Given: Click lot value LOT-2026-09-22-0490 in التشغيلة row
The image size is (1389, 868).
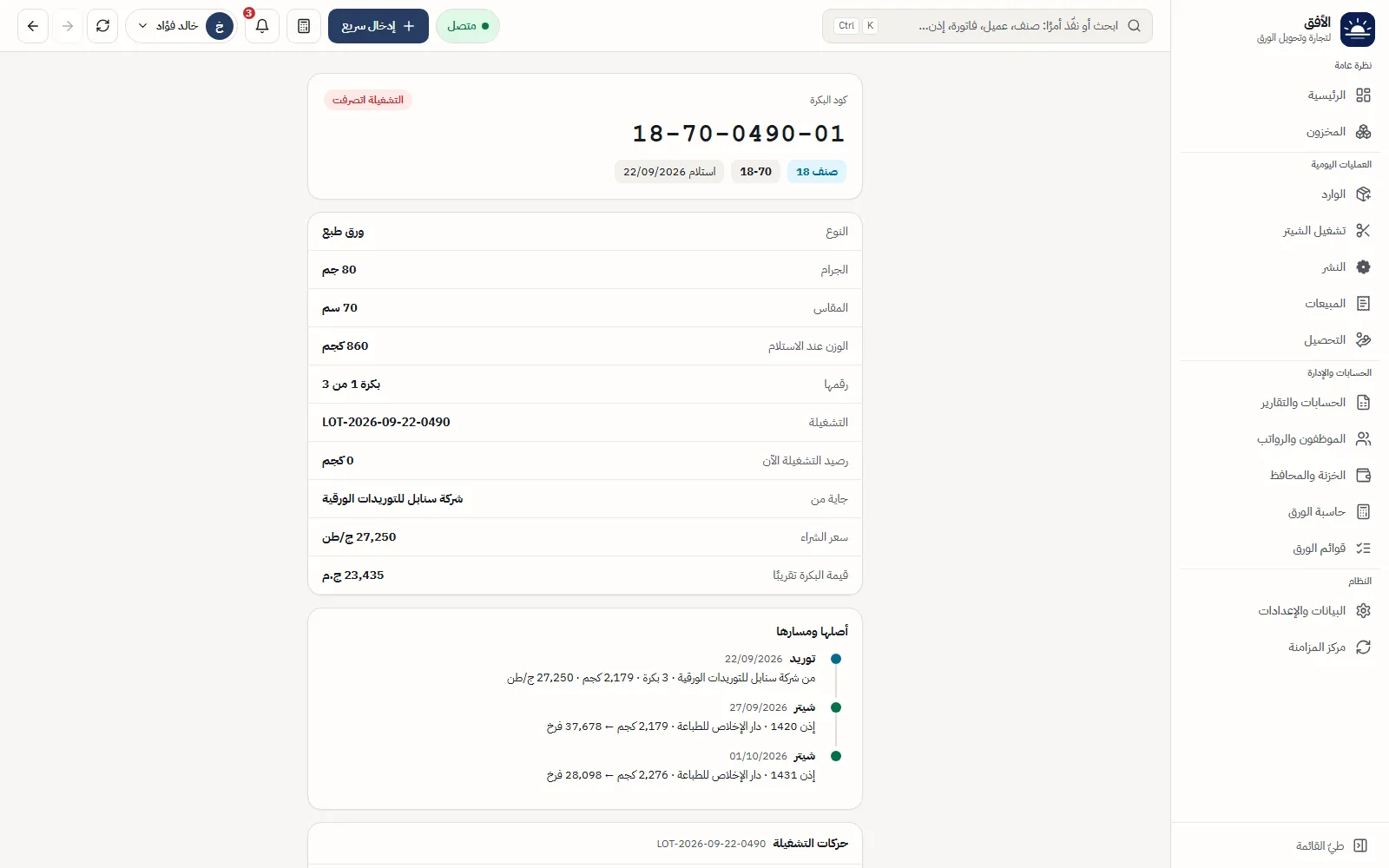Looking at the screenshot, I should coord(386,422).
